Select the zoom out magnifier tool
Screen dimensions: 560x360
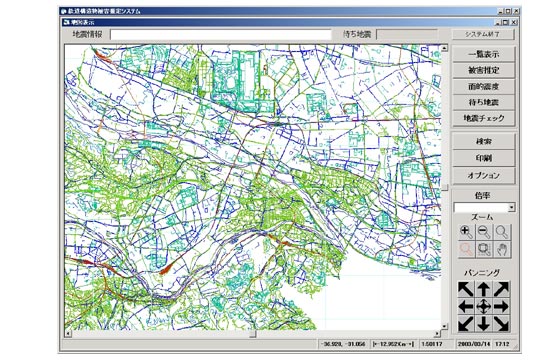click(x=484, y=232)
